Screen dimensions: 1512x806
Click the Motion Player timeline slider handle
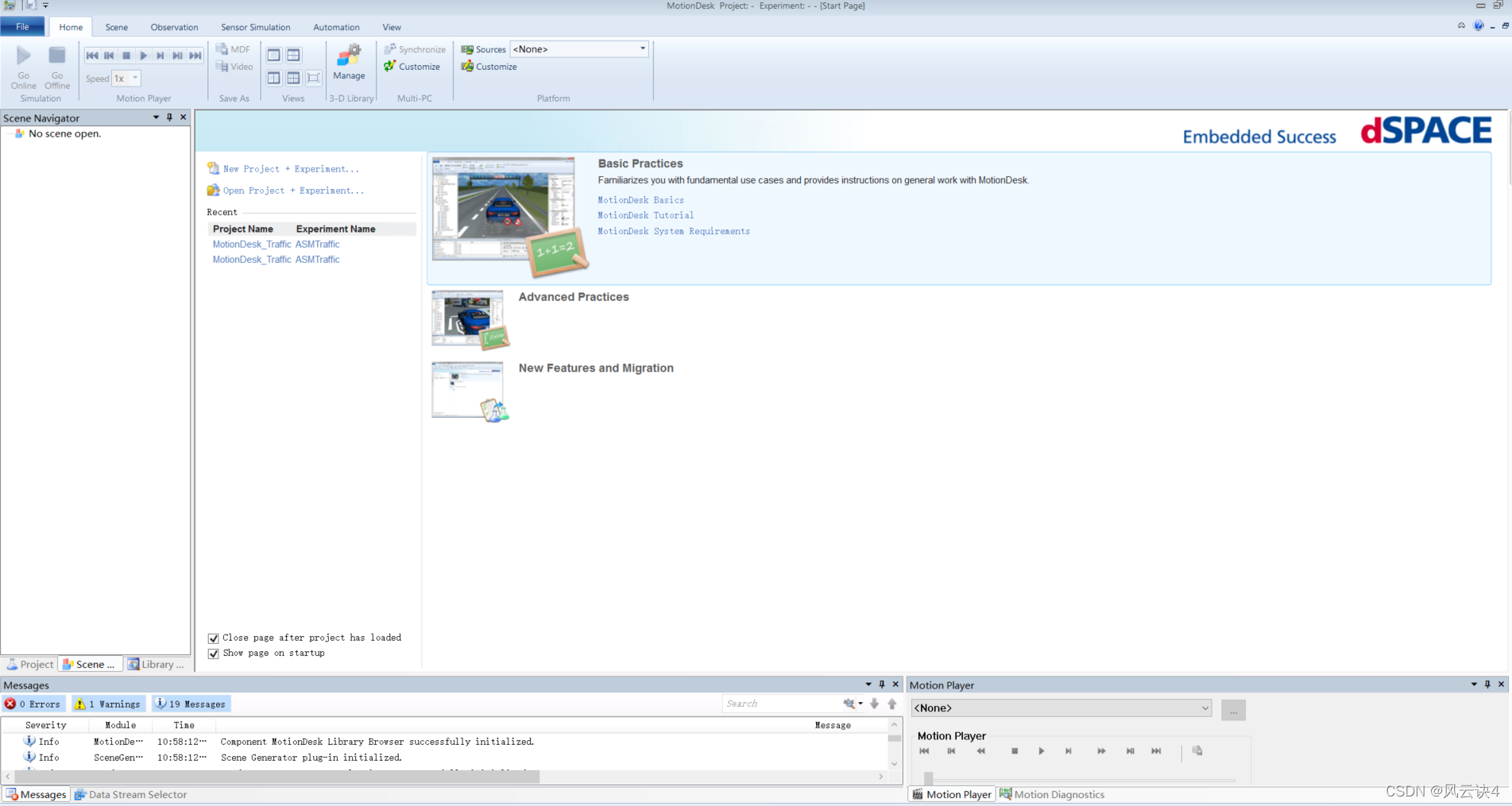[928, 778]
